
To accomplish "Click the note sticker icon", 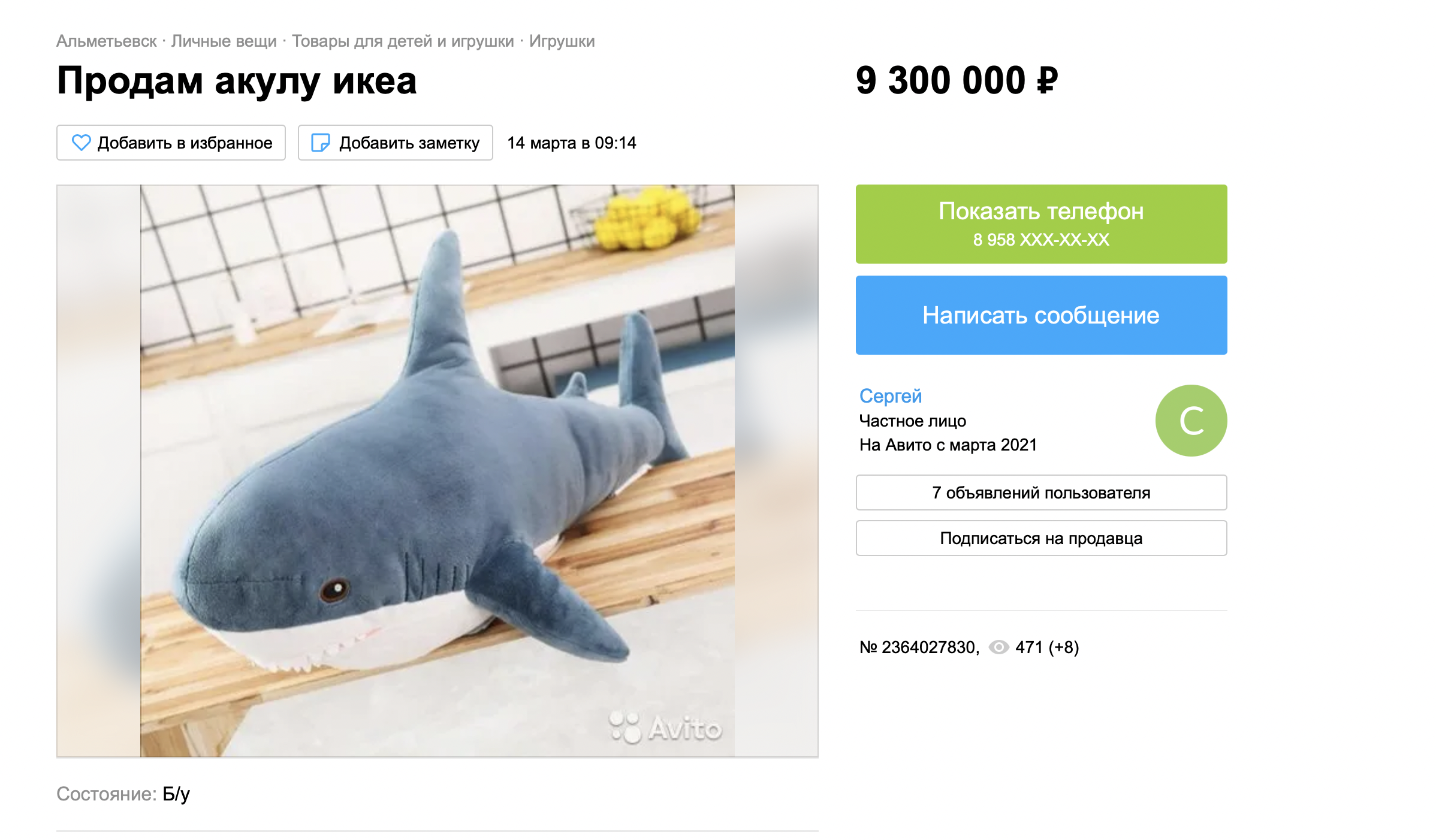I will coord(321,143).
